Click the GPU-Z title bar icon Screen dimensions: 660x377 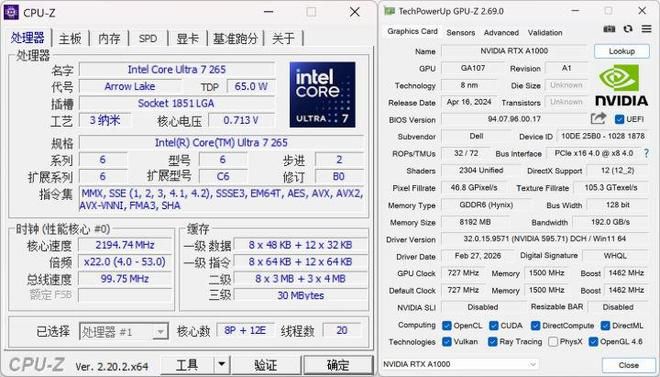click(x=389, y=11)
